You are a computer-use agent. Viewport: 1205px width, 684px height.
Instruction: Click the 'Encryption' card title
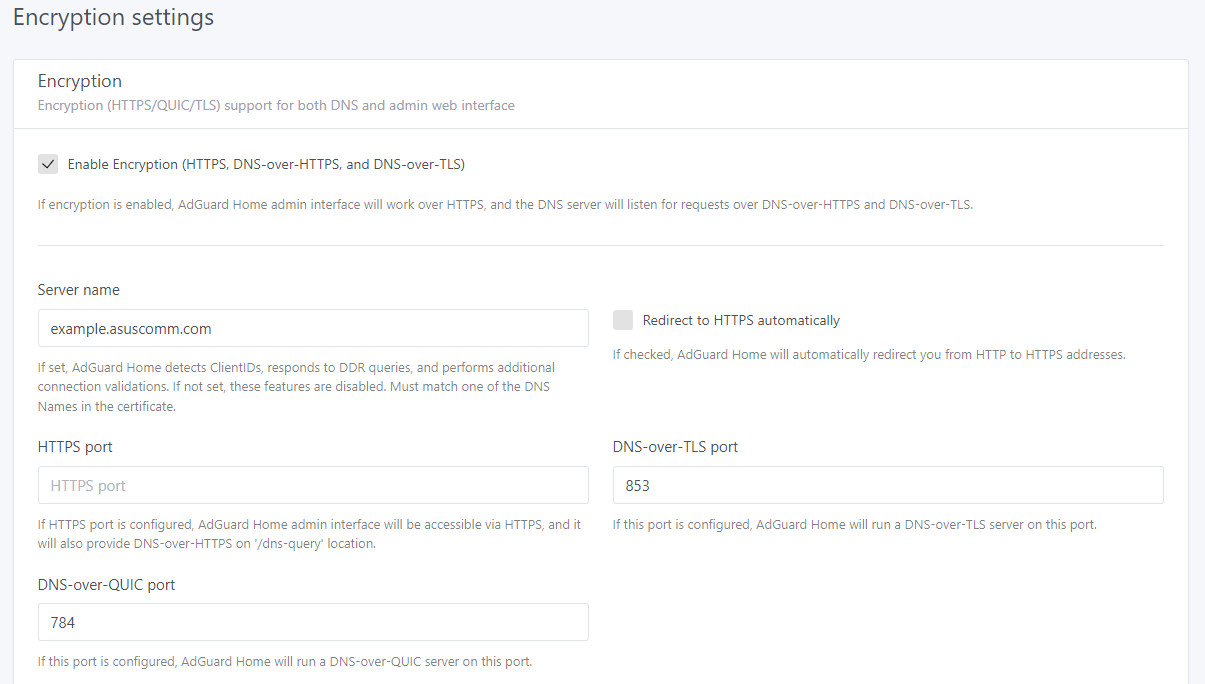80,81
